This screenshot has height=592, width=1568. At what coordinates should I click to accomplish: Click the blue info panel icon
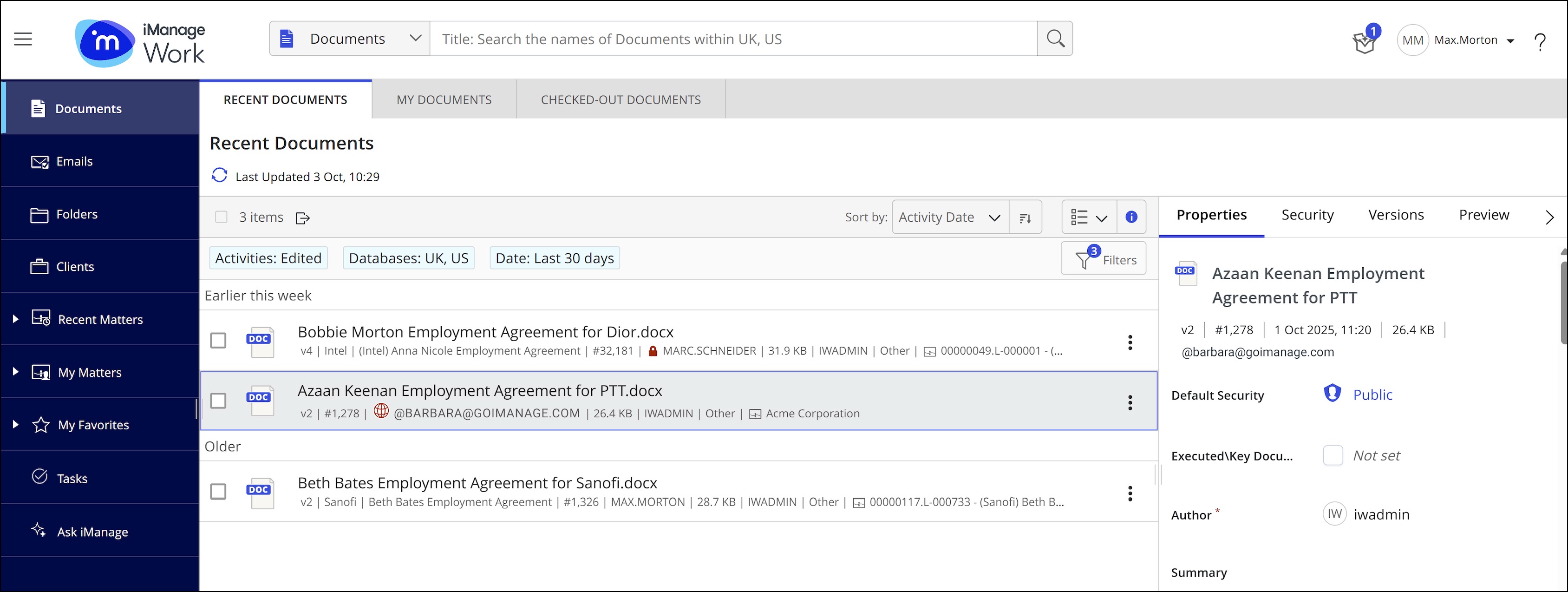coord(1131,217)
